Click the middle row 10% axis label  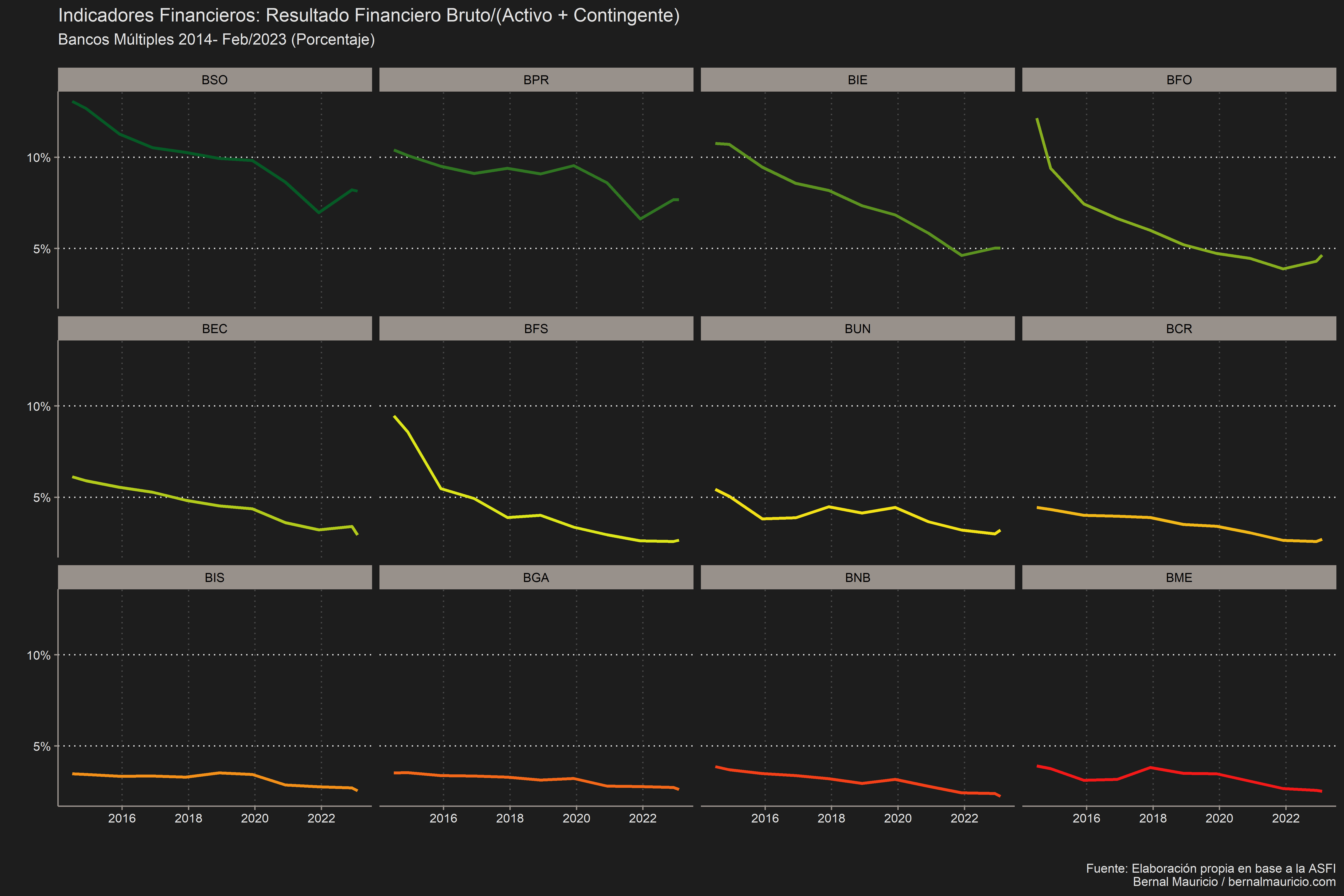(39, 407)
